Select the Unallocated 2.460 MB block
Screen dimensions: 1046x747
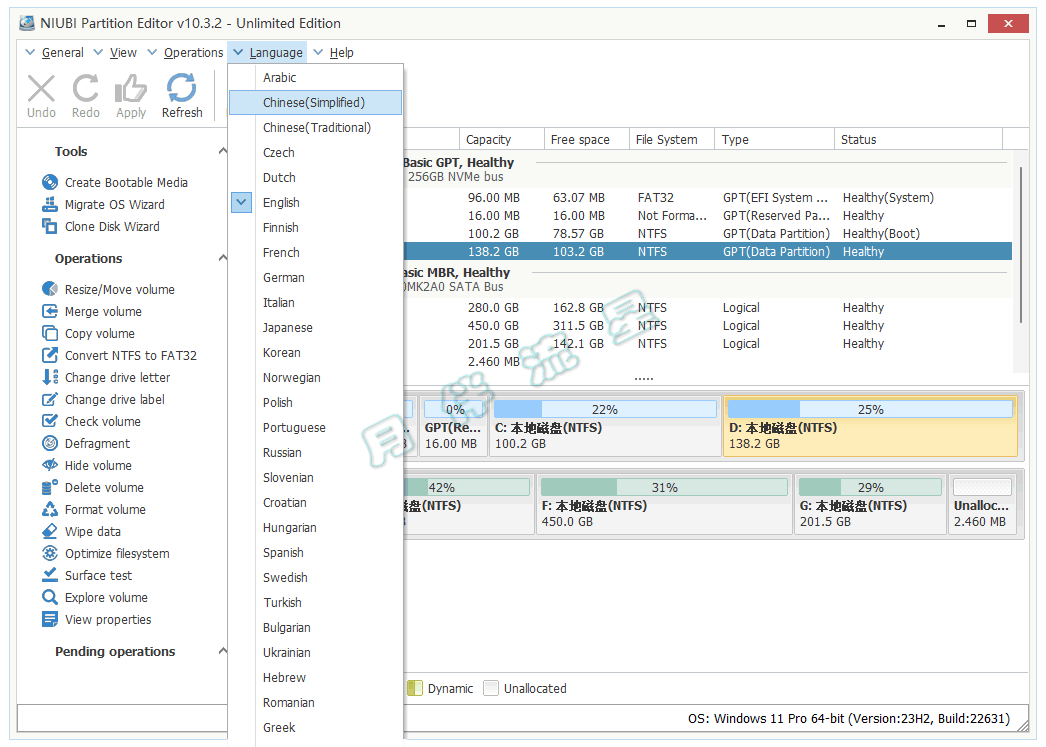click(x=982, y=504)
